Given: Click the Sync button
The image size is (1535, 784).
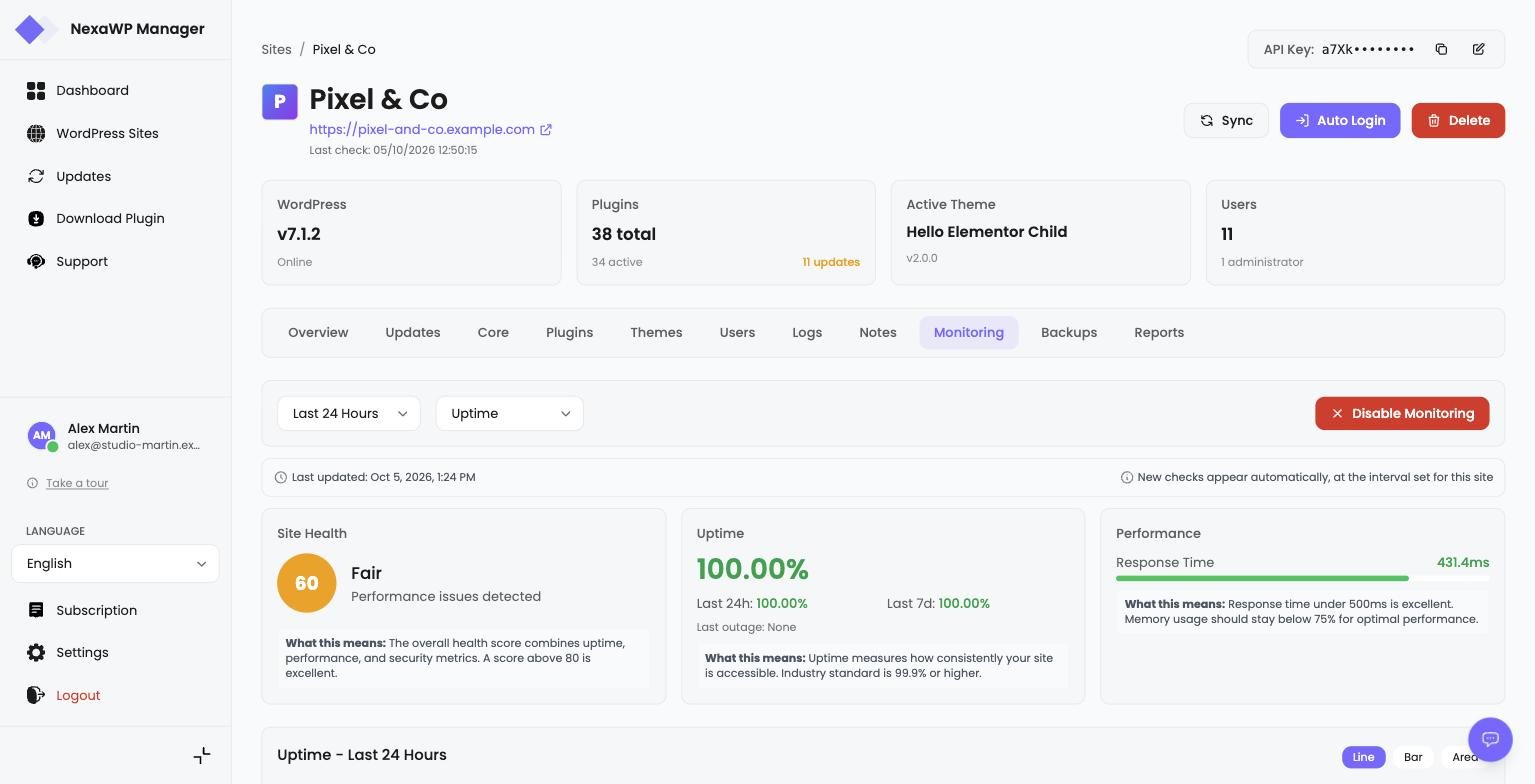Looking at the screenshot, I should 1226,121.
